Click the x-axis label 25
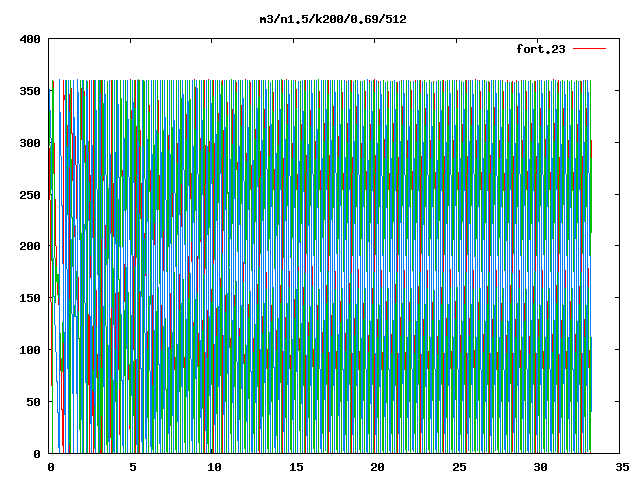This screenshot has height=480, width=640. click(x=459, y=467)
